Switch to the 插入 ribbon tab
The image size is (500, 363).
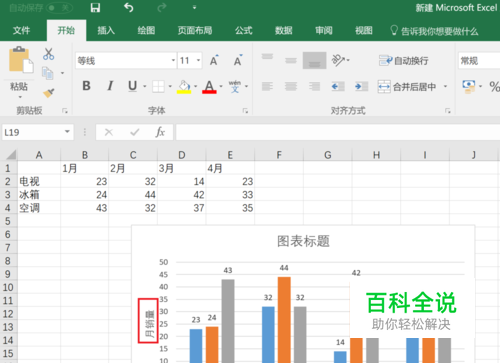[106, 31]
